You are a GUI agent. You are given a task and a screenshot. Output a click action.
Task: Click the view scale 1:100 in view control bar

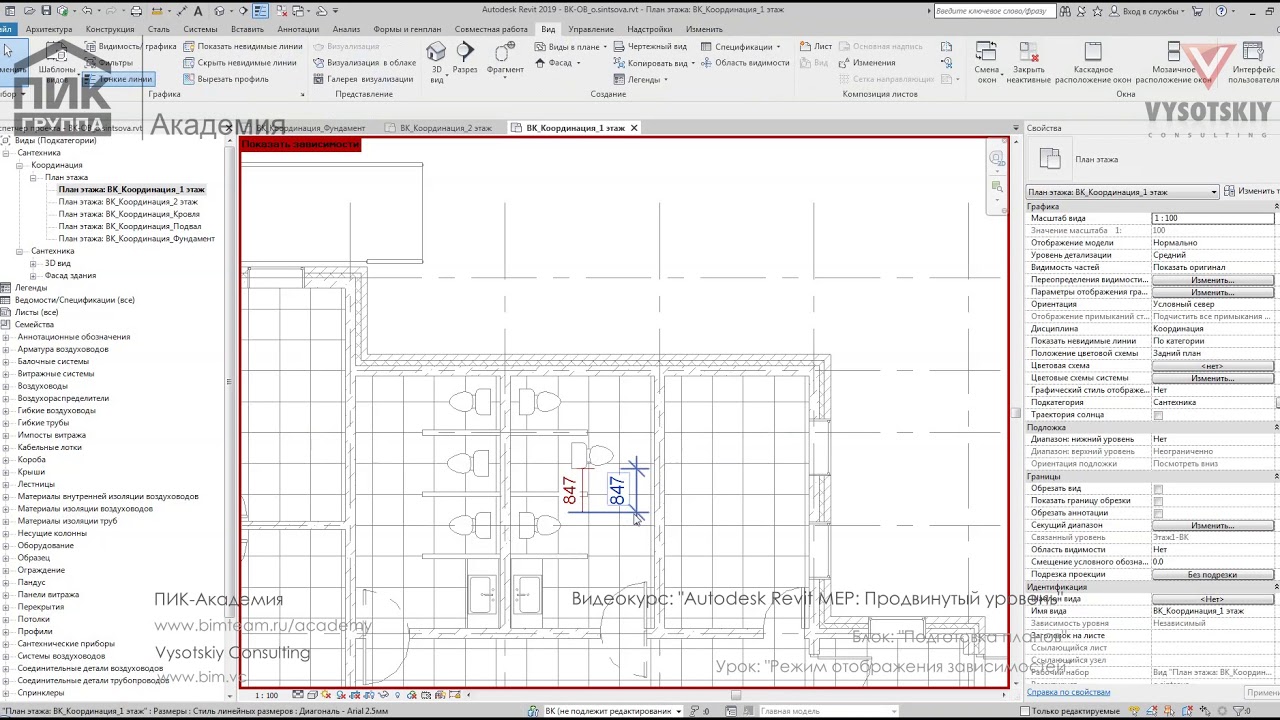267,695
